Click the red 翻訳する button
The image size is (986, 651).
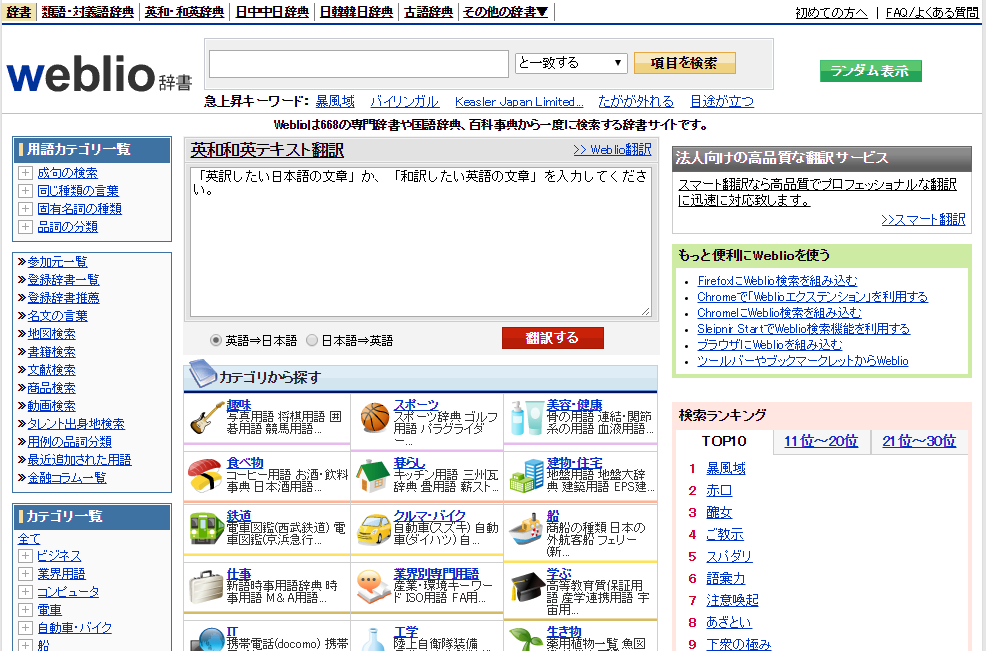click(552, 338)
